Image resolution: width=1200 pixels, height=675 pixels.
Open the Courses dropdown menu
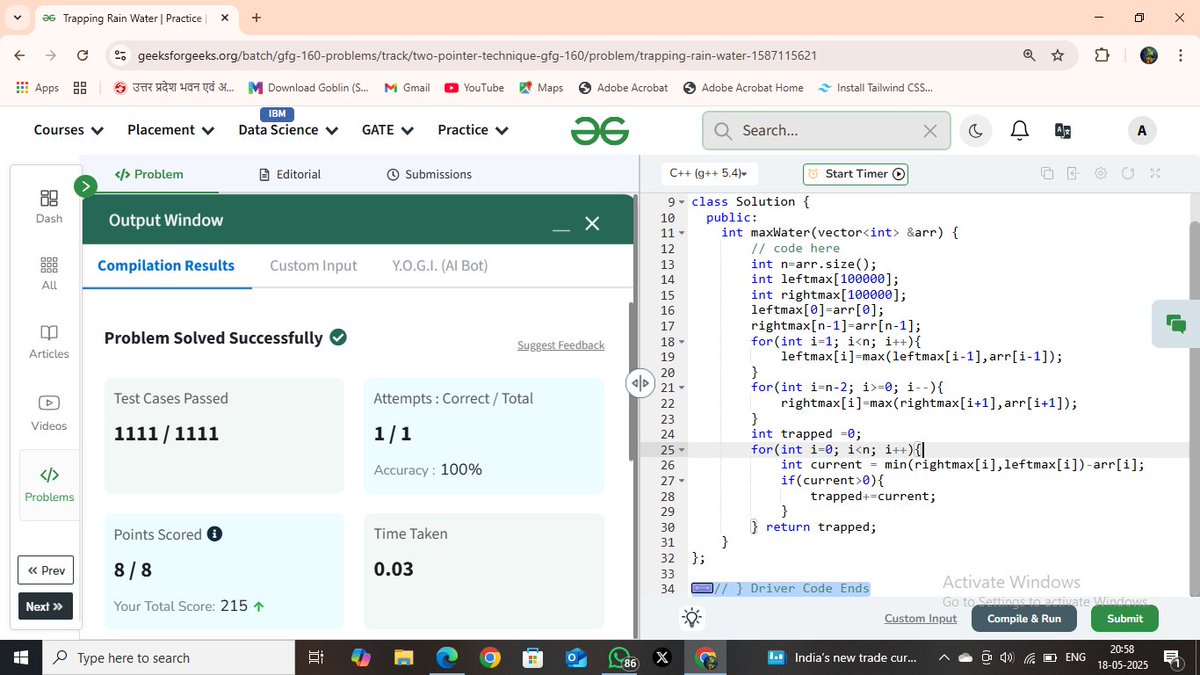(69, 130)
